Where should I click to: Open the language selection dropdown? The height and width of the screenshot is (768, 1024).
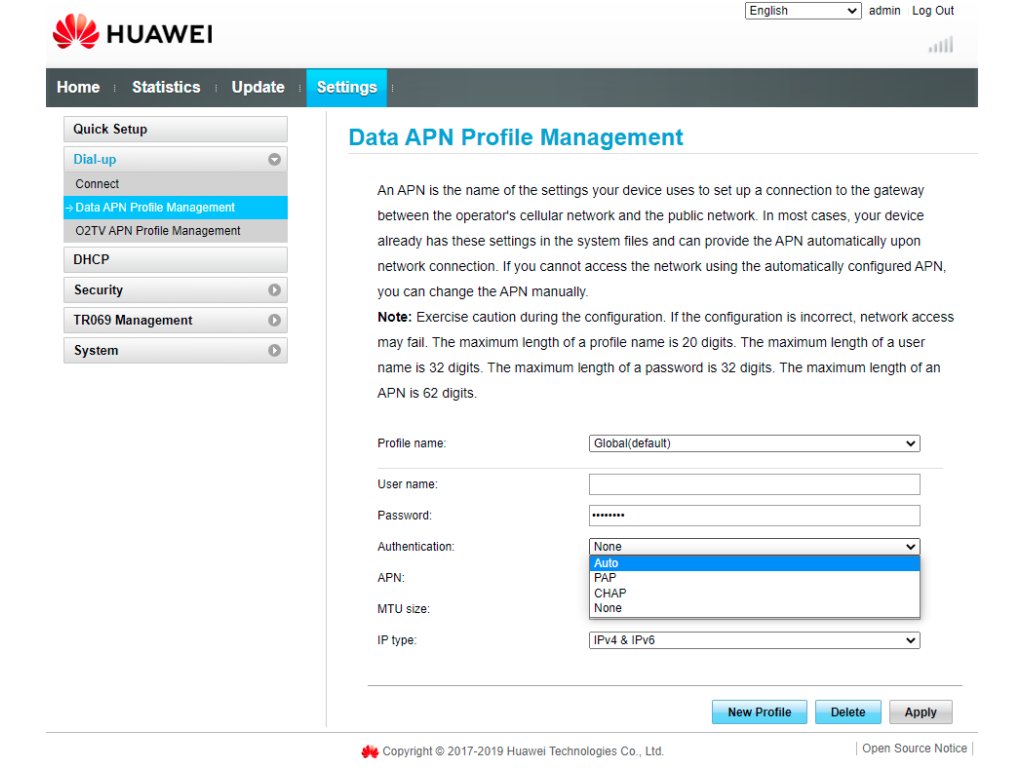pos(803,11)
